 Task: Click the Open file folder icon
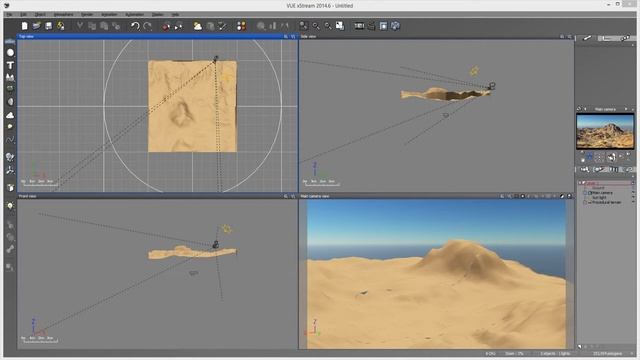pyautogui.click(x=36, y=26)
